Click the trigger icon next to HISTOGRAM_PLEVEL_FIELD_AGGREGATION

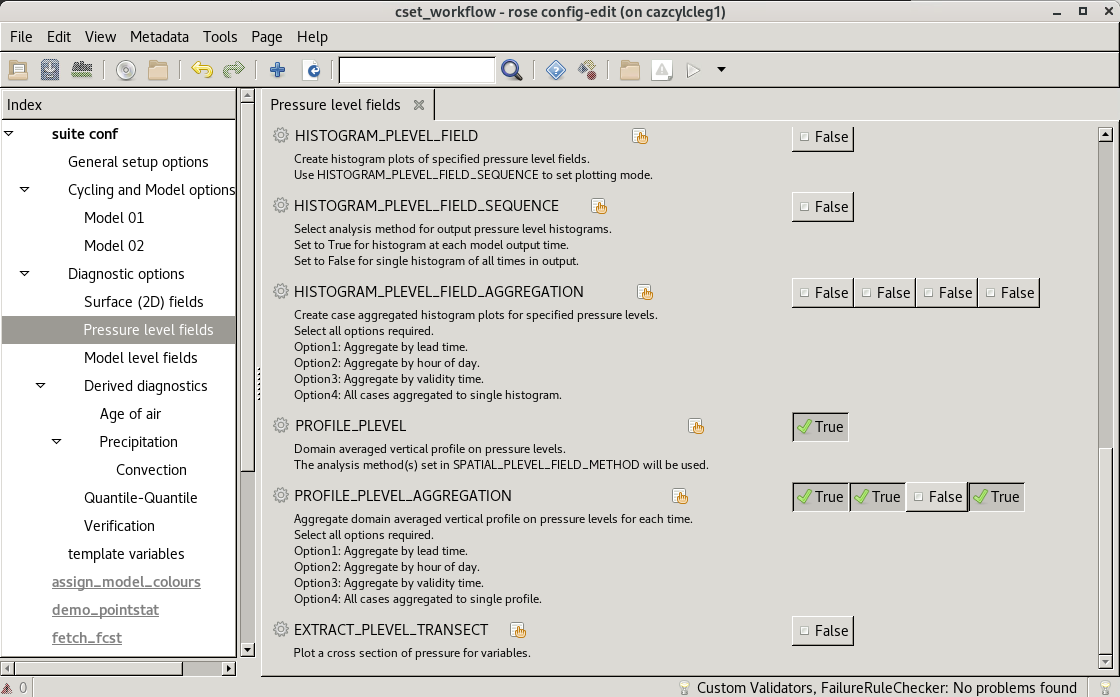coord(645,292)
